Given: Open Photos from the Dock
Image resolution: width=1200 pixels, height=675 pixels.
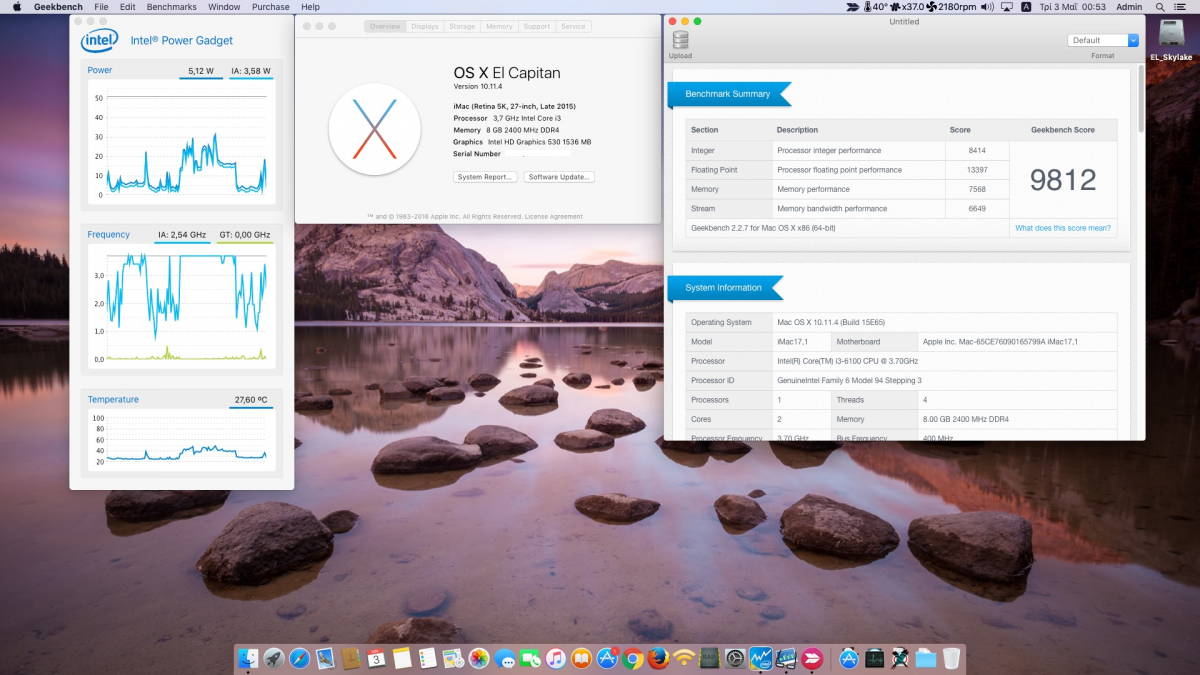Looking at the screenshot, I should coord(479,658).
